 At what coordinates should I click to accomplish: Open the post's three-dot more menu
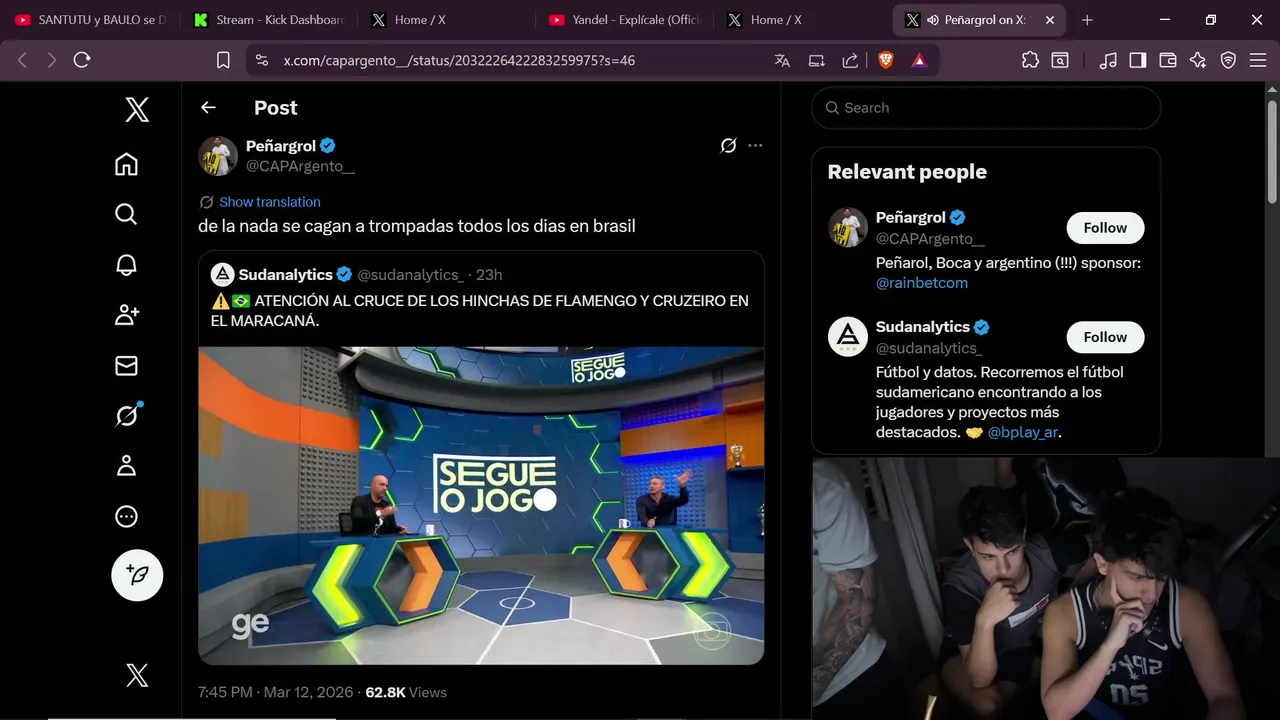point(755,146)
